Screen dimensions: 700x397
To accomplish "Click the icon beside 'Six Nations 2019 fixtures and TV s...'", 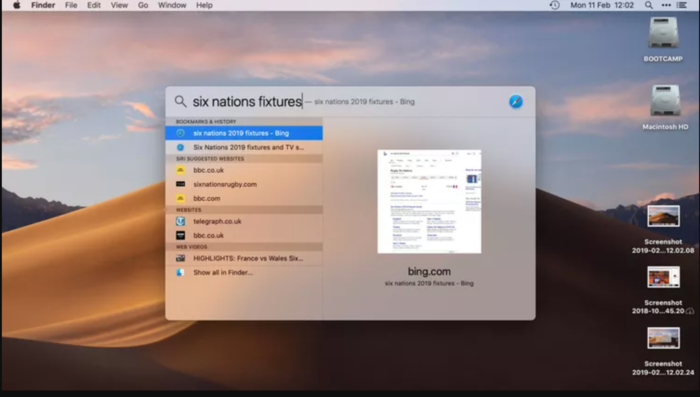I will click(x=180, y=147).
